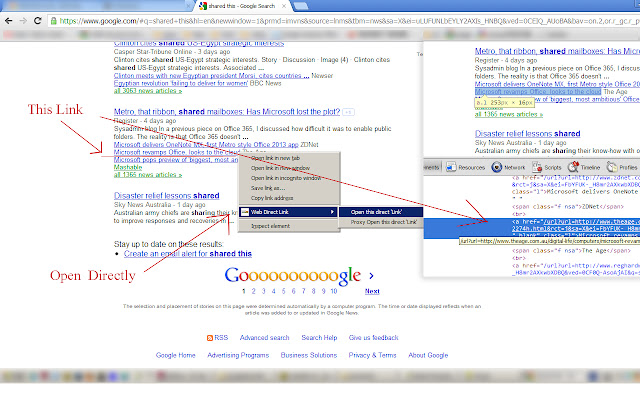Open the Profiles panel in DevTools
Screen dimensions: 640x400
[622, 167]
